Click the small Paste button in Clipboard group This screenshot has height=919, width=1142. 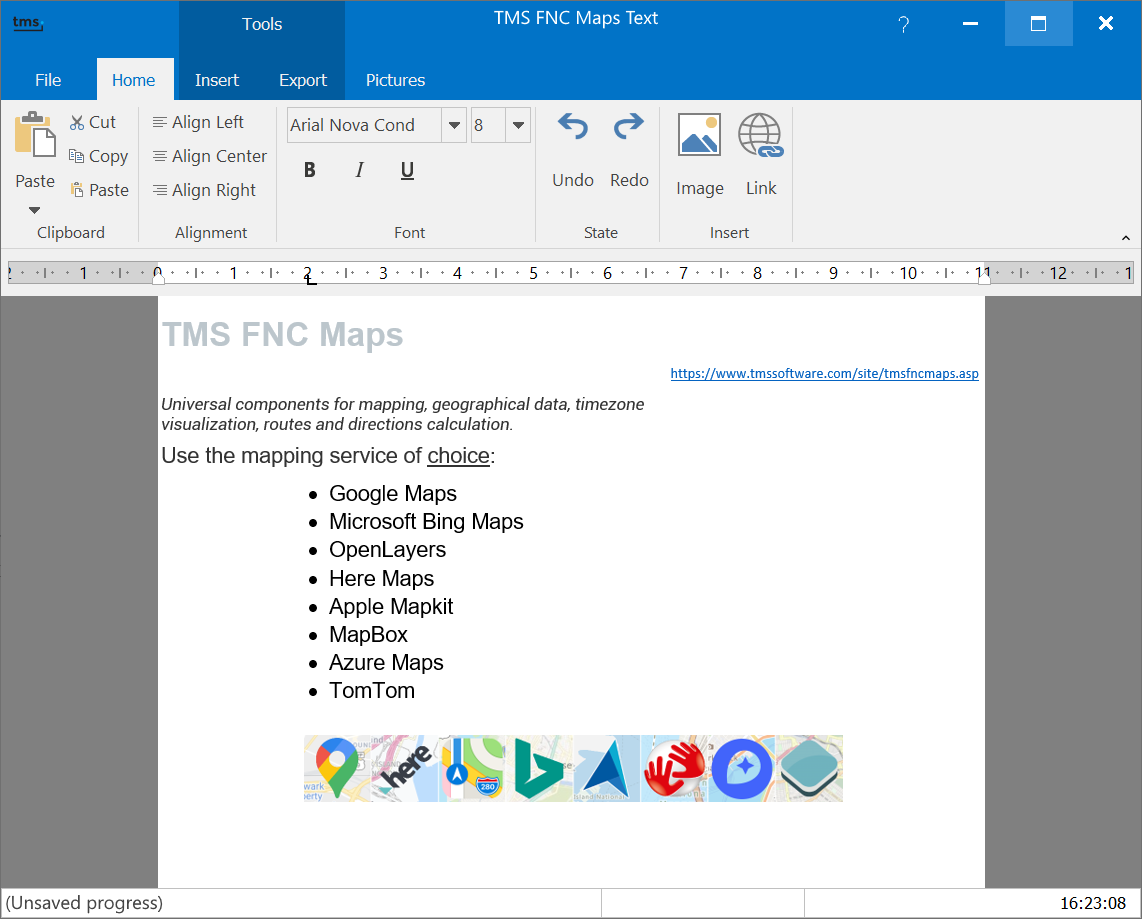click(99, 190)
